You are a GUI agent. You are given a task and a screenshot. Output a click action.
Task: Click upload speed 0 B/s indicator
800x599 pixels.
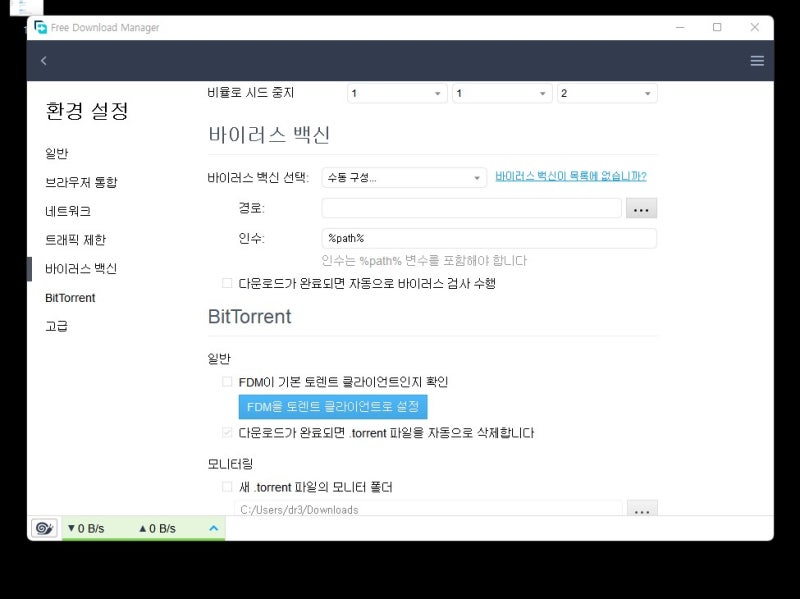click(x=157, y=528)
